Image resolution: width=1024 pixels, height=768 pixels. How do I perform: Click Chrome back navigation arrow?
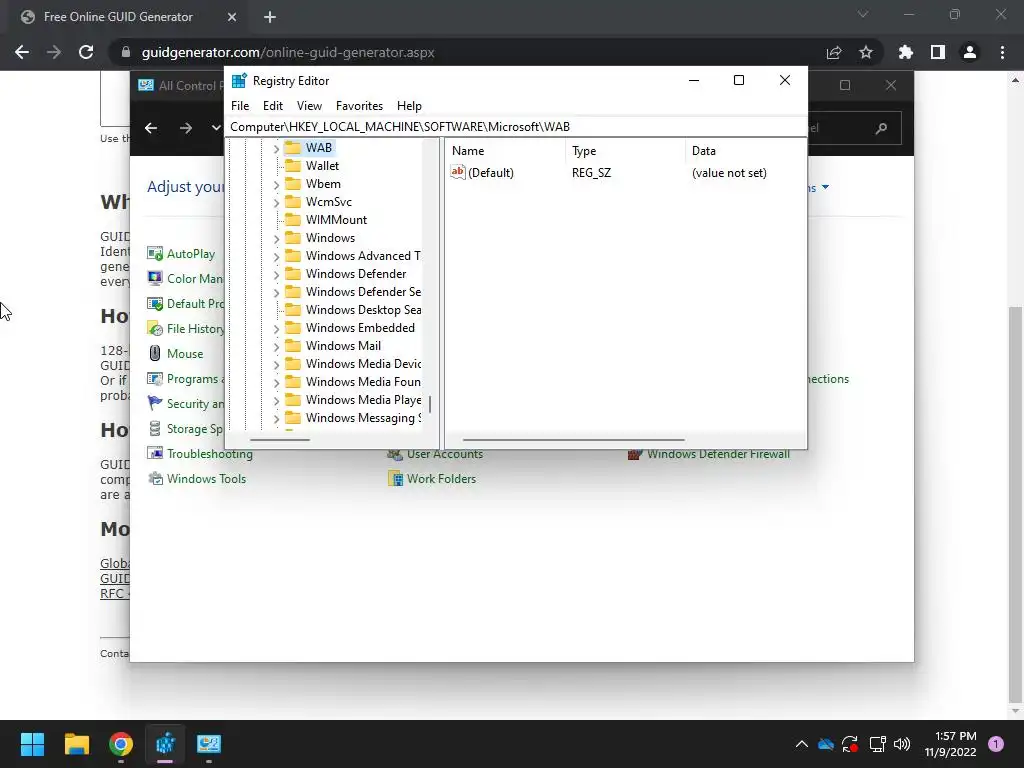click(22, 52)
